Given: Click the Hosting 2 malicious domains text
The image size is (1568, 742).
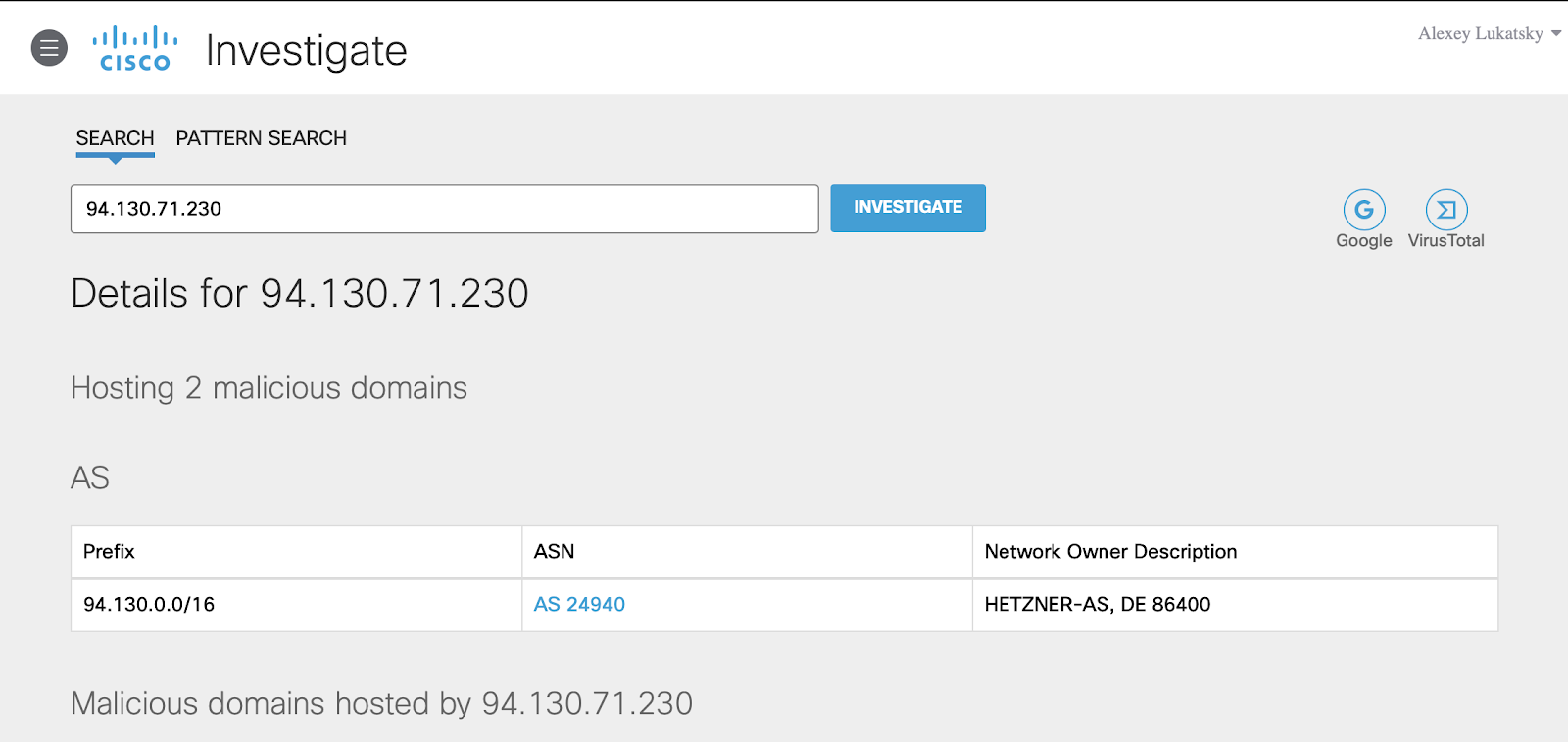Looking at the screenshot, I should pos(269,388).
